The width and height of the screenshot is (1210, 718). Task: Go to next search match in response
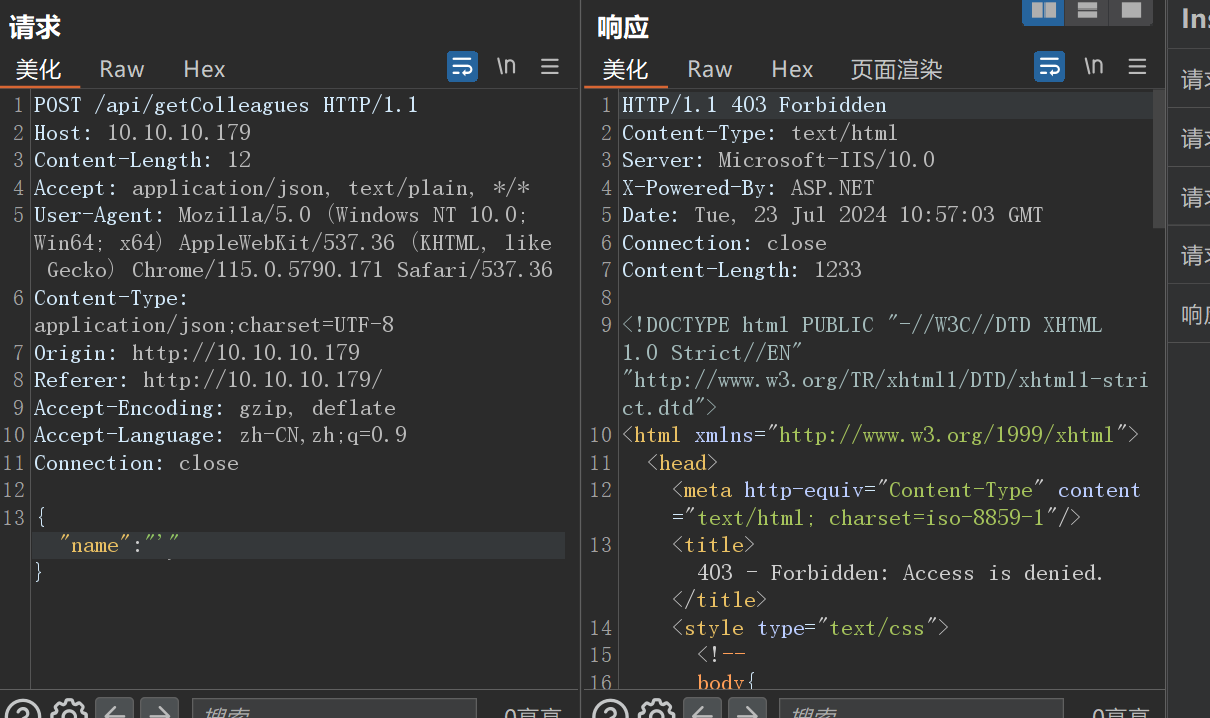click(747, 710)
